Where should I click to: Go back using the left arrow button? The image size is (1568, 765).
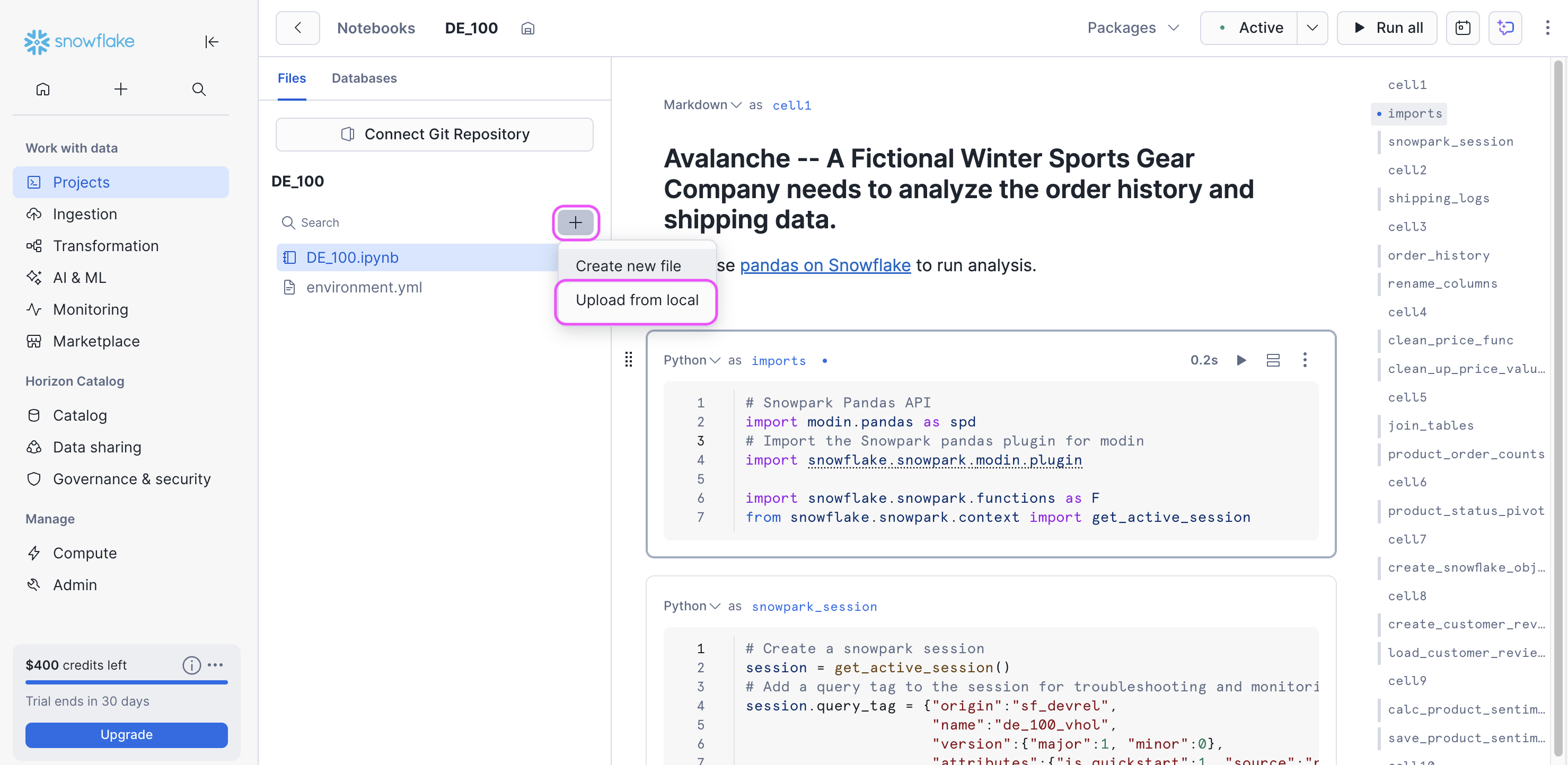click(x=298, y=28)
